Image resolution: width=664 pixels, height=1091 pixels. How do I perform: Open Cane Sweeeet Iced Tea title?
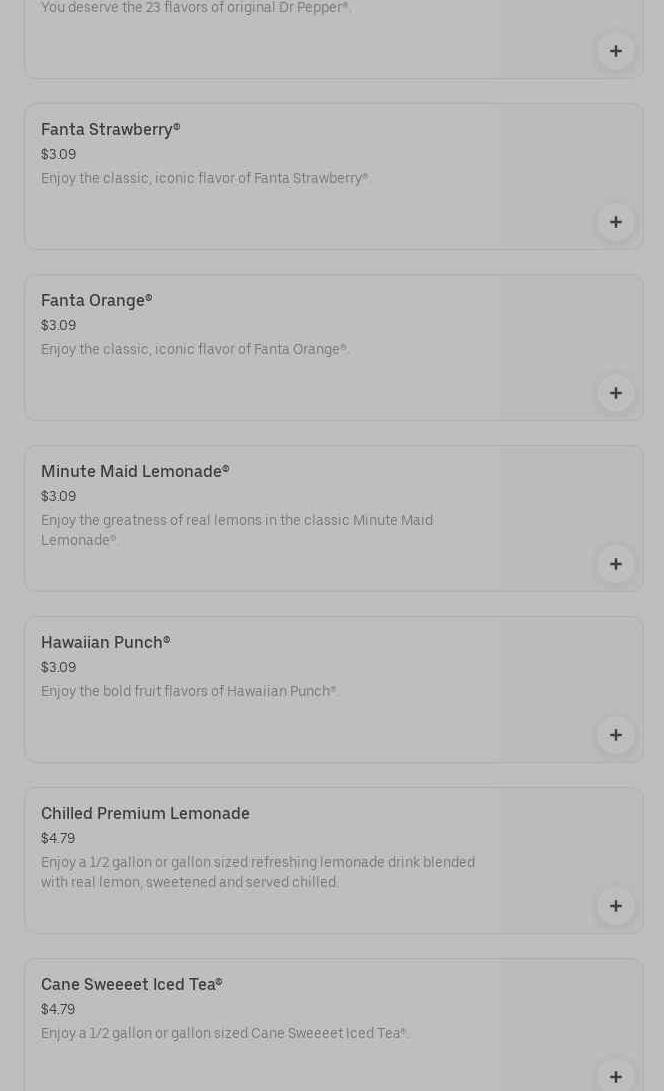131,985
